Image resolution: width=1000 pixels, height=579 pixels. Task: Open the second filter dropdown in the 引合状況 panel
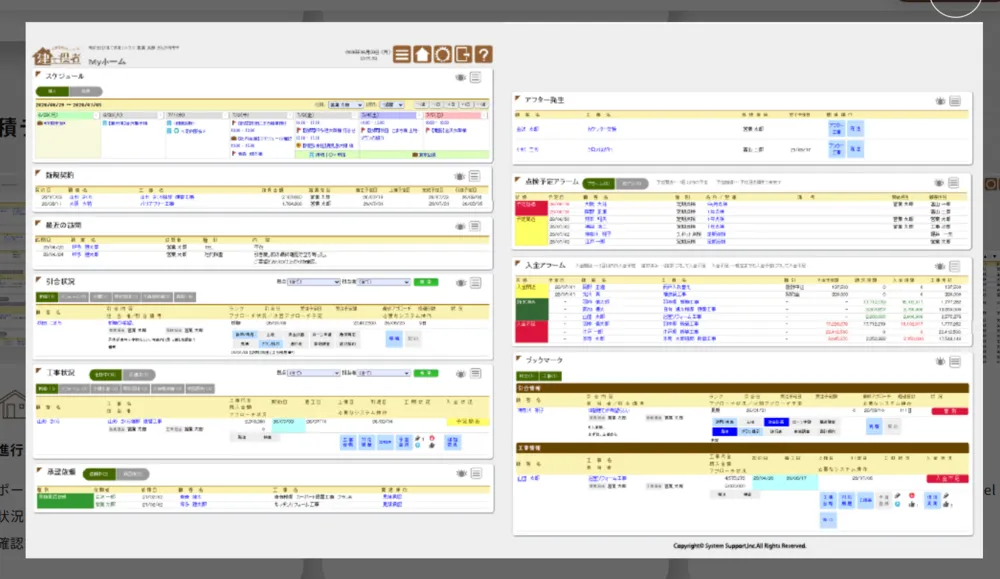click(383, 282)
